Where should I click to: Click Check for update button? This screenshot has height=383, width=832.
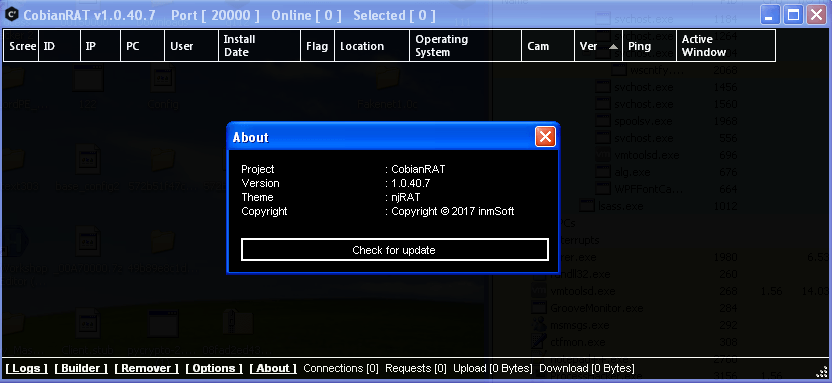click(394, 250)
